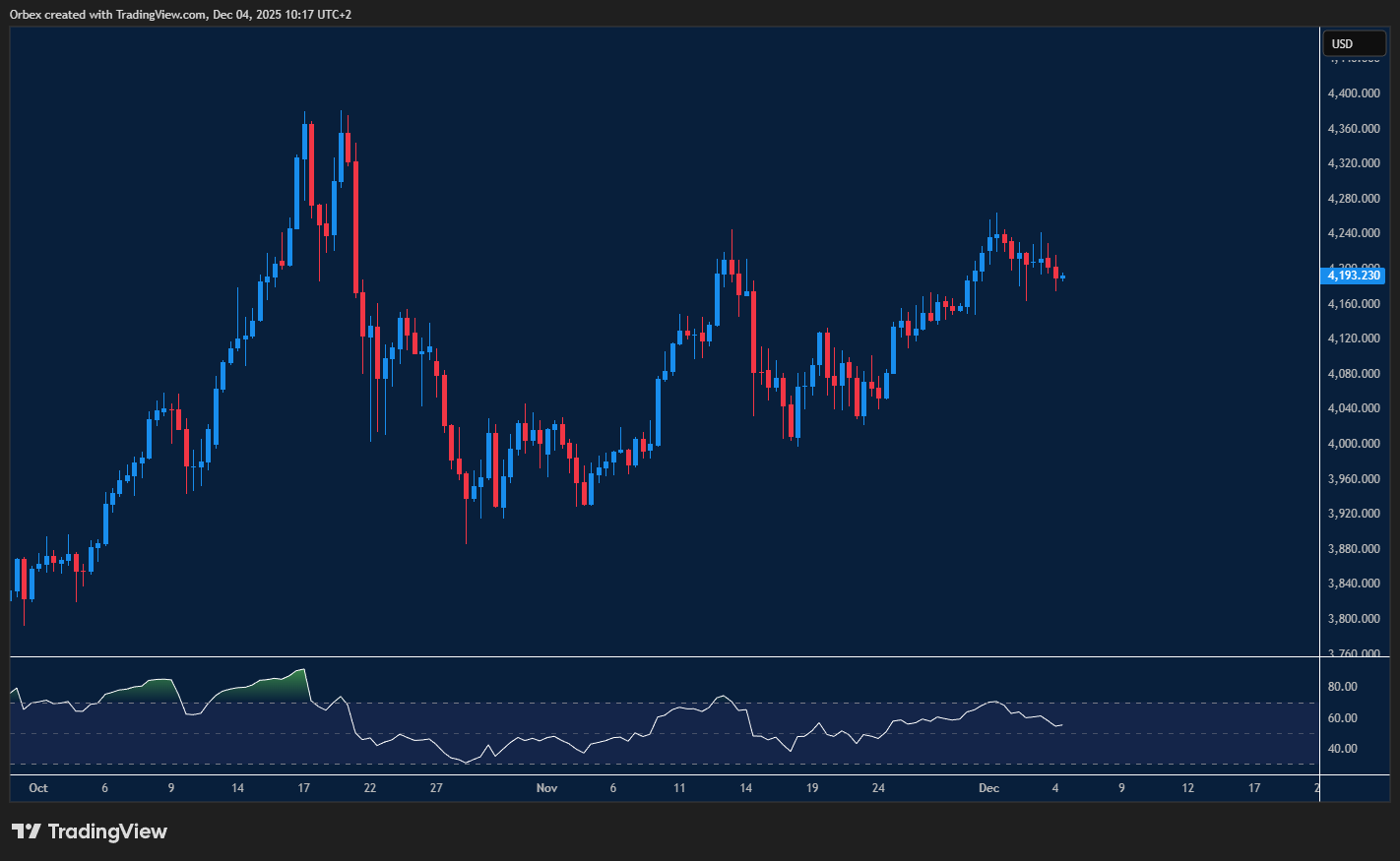The width and height of the screenshot is (1400, 861).
Task: Click the 4,000.000 price scale label
Action: [x=1354, y=444]
